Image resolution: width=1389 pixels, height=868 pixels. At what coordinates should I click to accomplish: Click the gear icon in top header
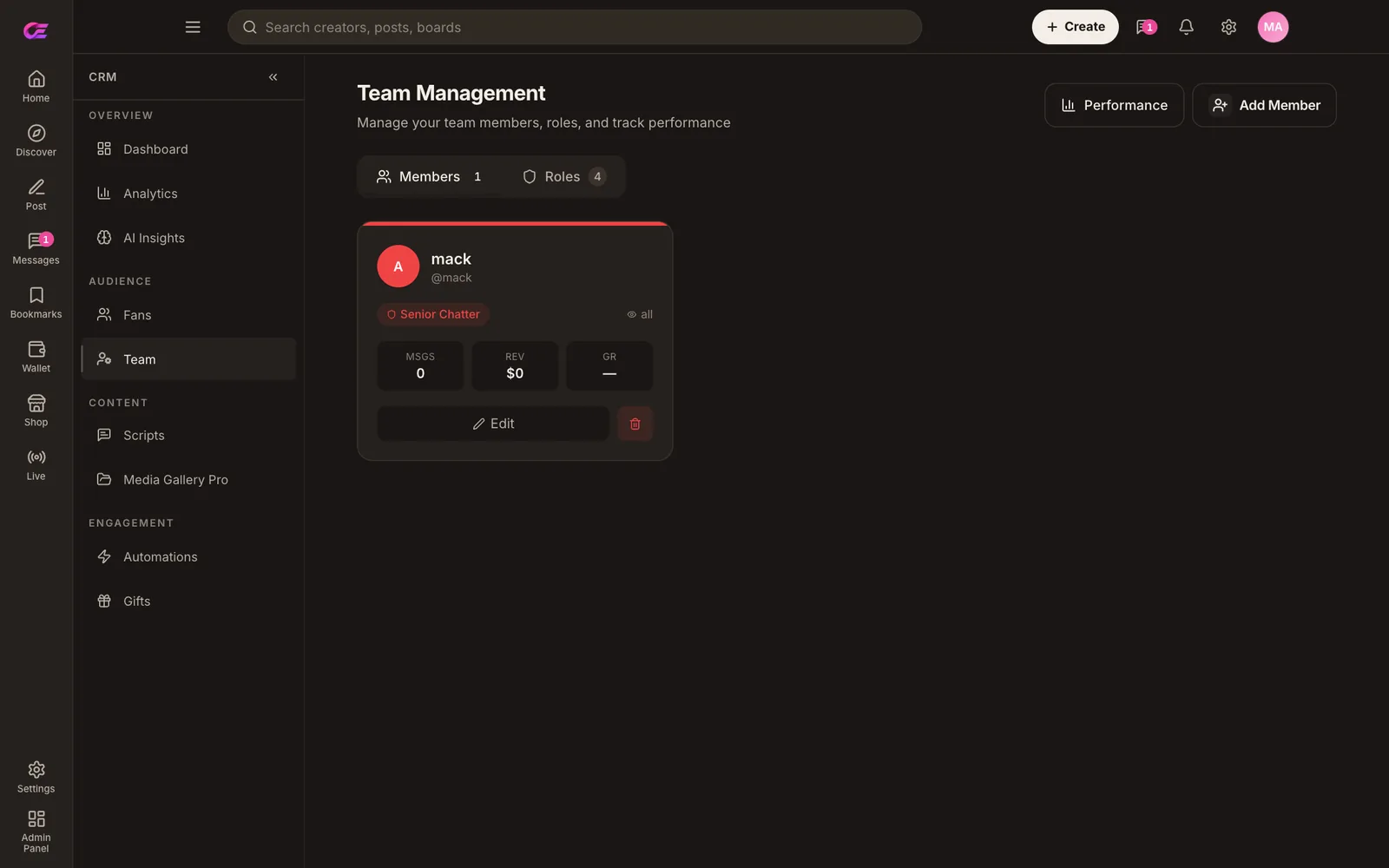click(1228, 27)
